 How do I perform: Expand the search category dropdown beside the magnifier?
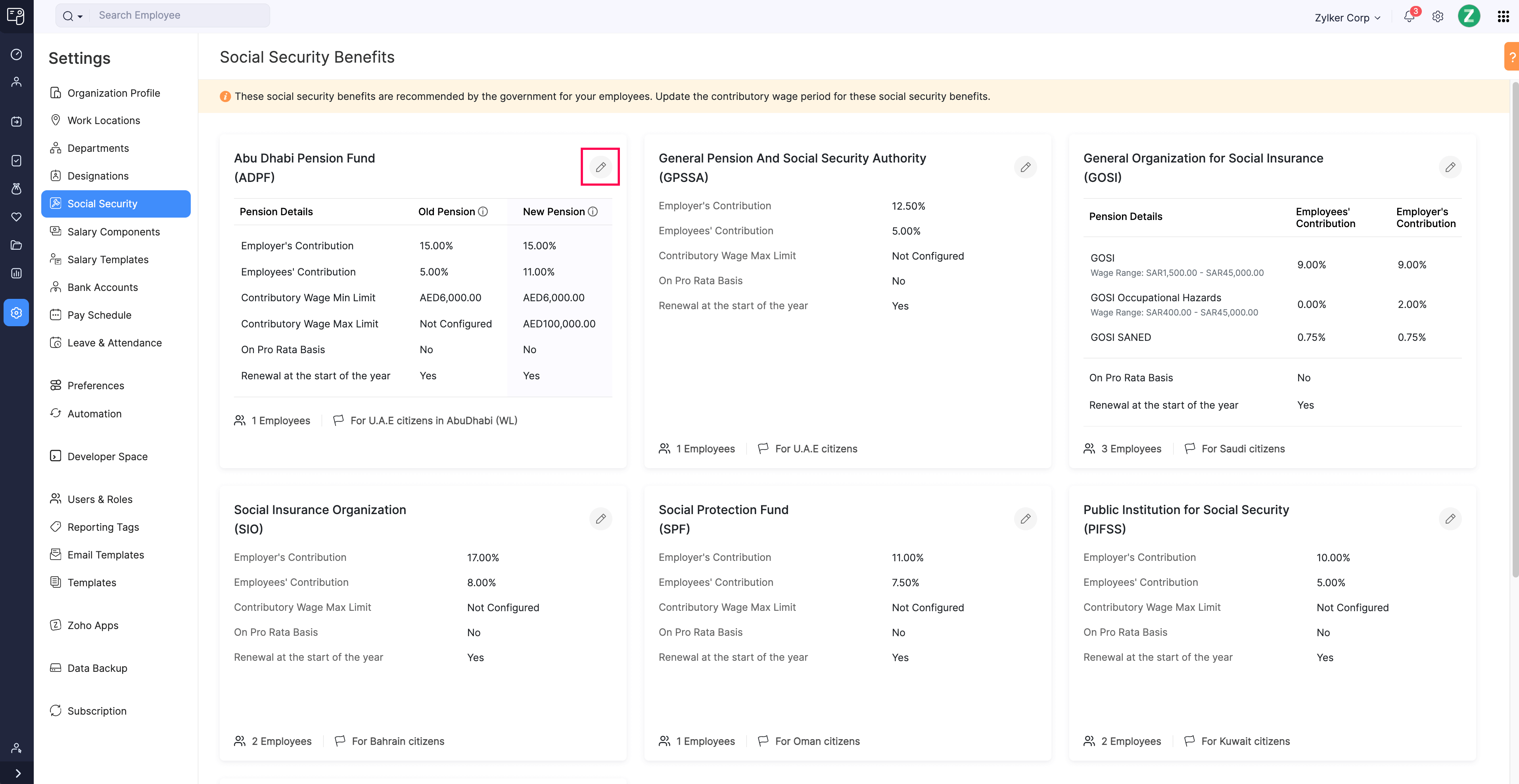(x=80, y=15)
